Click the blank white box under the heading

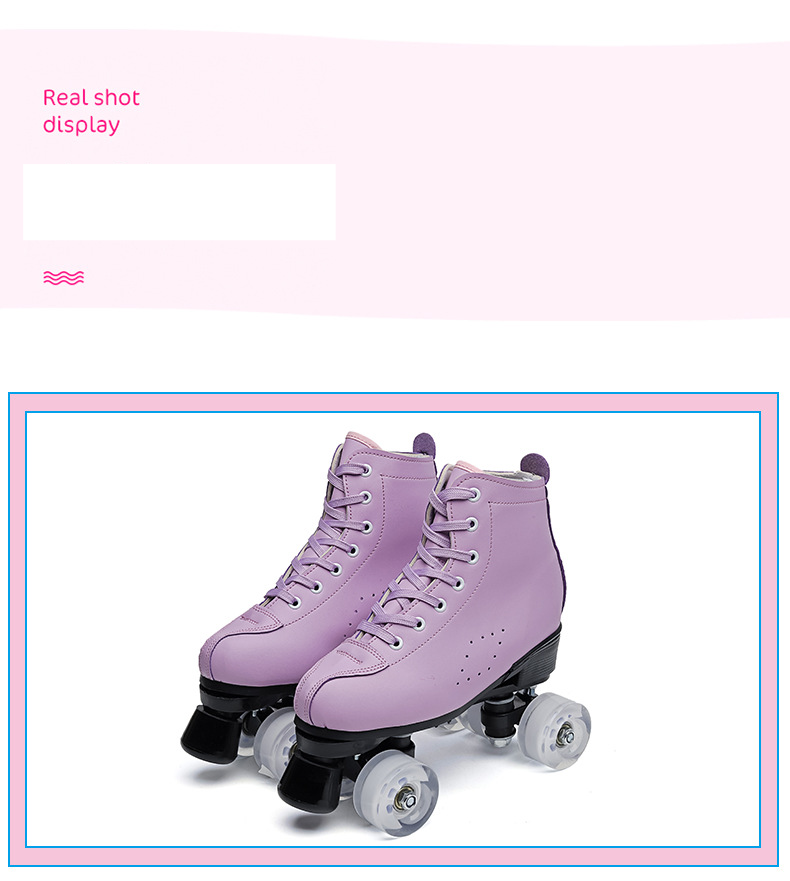[x=179, y=202]
